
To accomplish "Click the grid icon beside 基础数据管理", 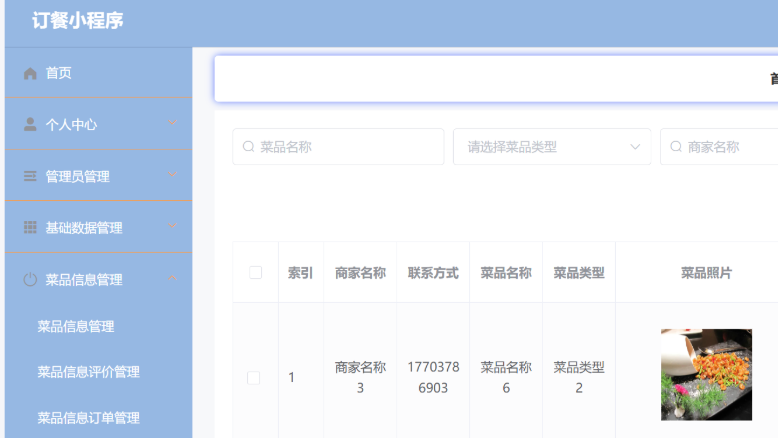I will 30,228.
